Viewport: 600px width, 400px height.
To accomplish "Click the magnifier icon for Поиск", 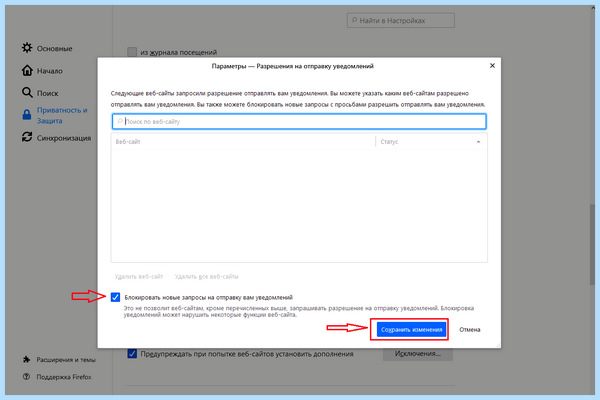I will [x=27, y=93].
